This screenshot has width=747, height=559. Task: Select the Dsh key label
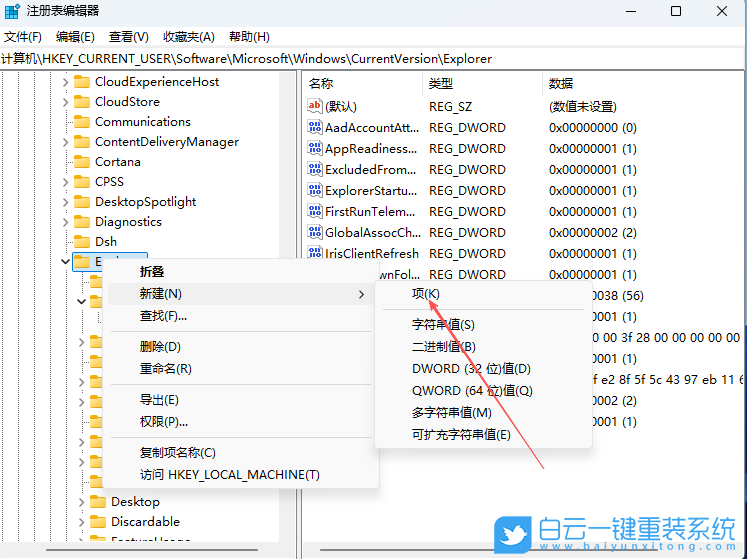pyautogui.click(x=106, y=242)
